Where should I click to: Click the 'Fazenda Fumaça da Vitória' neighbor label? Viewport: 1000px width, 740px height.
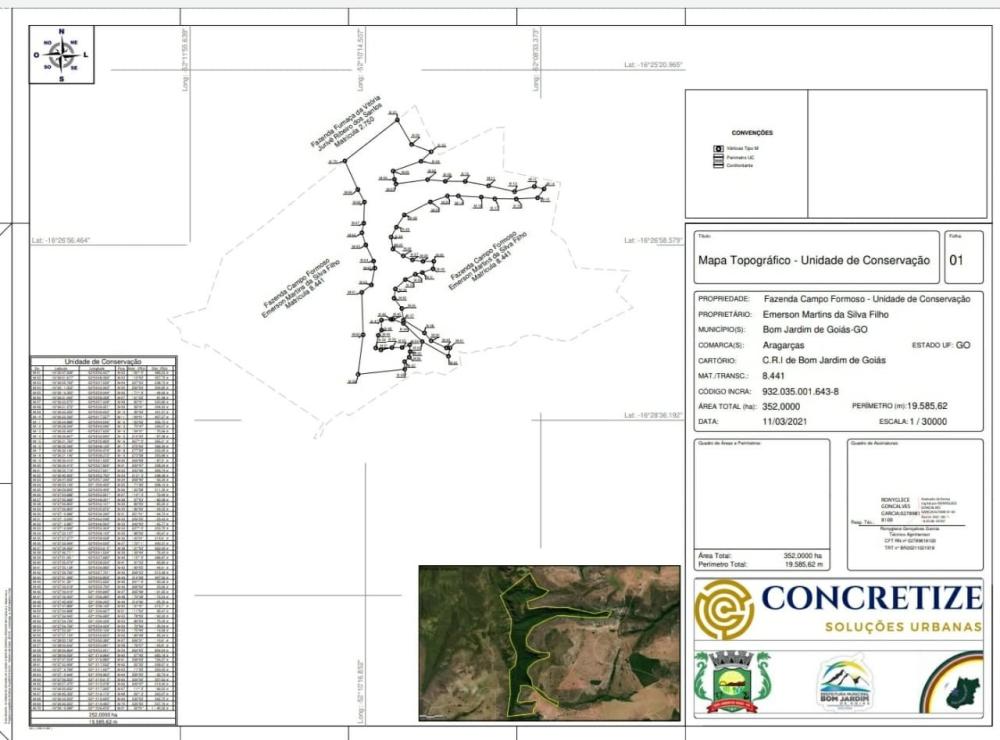click(x=344, y=121)
